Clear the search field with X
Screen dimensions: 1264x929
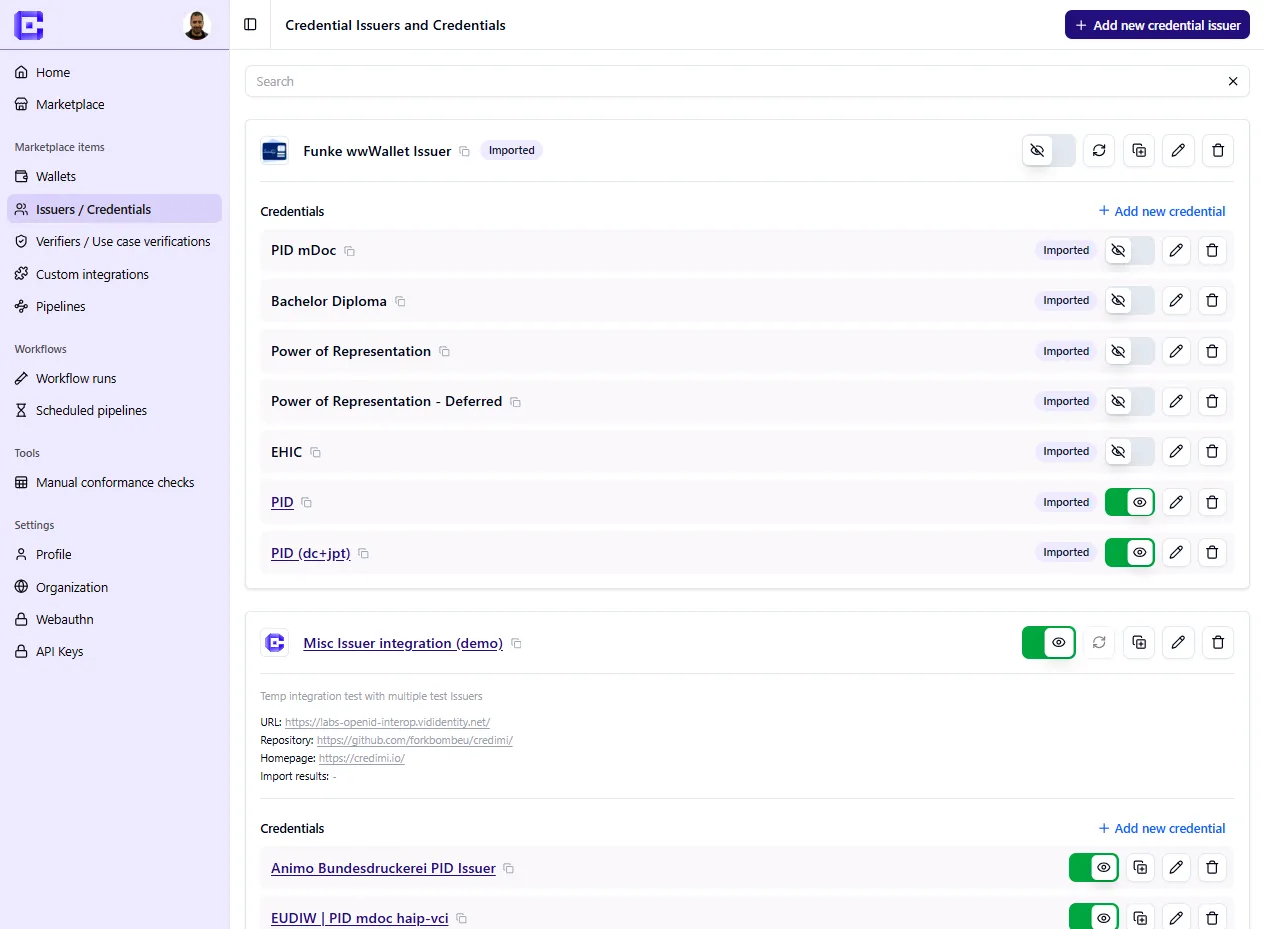(1233, 82)
